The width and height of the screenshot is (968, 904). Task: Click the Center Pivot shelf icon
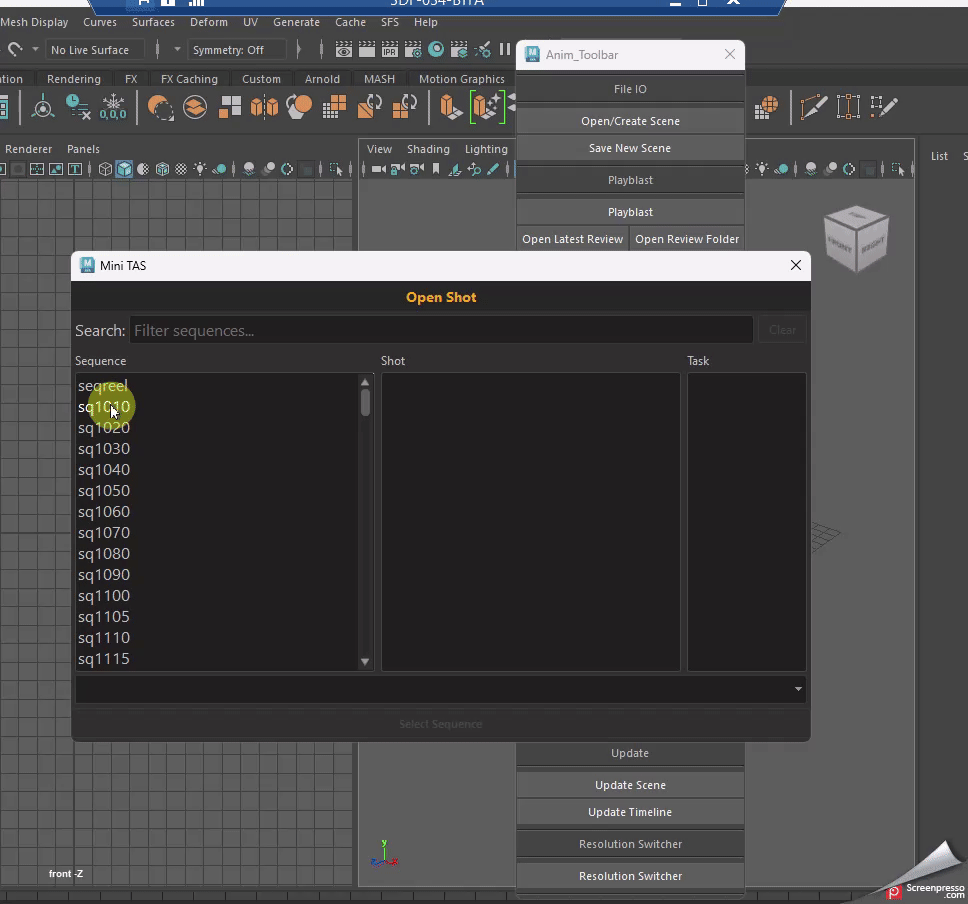[x=44, y=106]
